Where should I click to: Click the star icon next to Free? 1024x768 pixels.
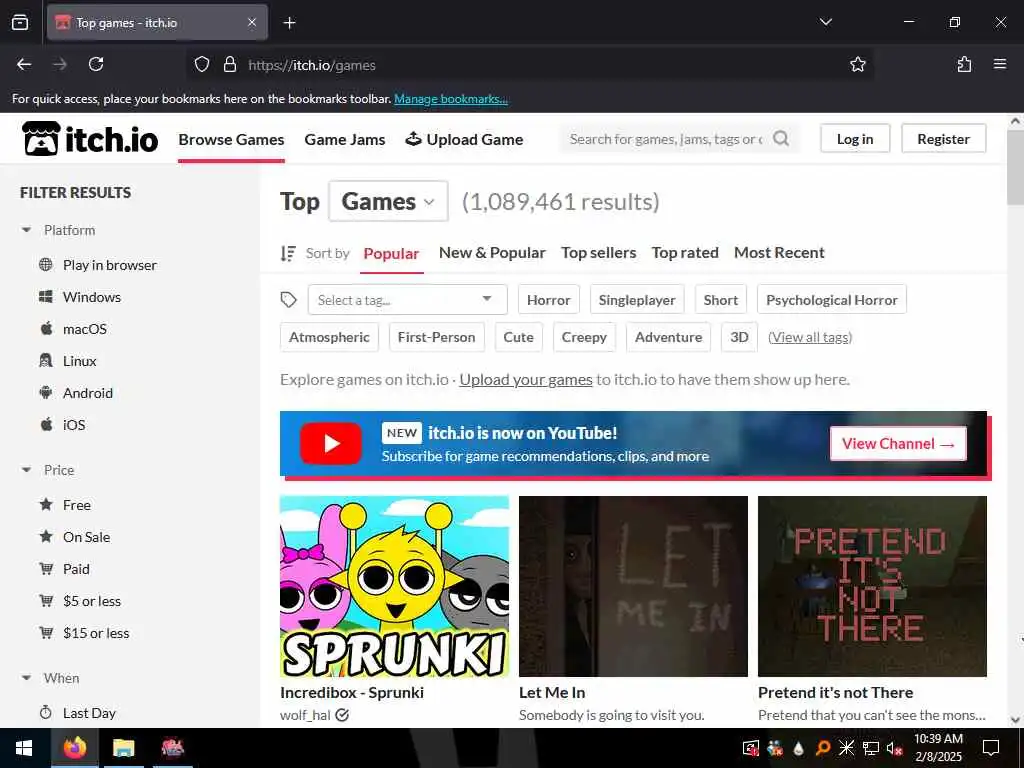click(x=46, y=504)
